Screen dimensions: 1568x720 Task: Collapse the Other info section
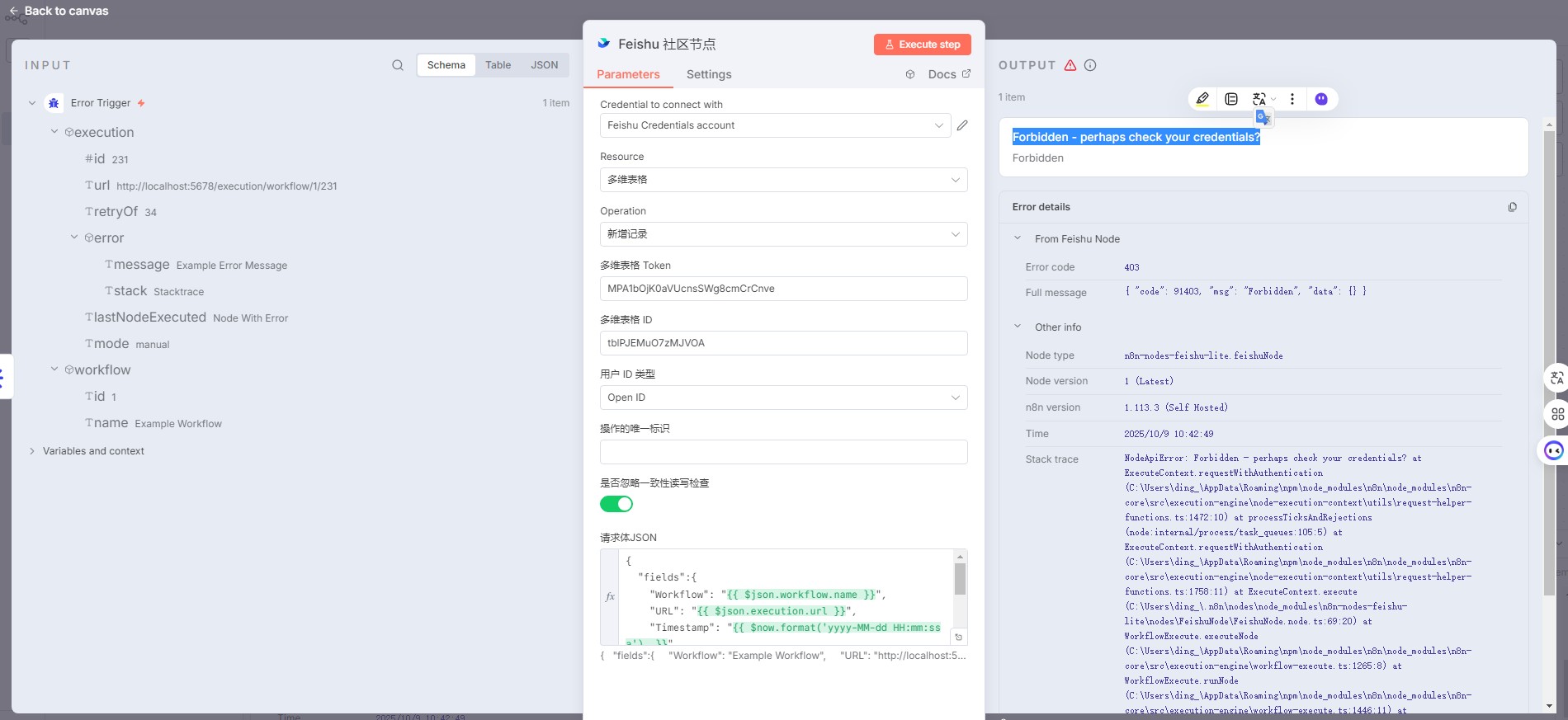pos(1018,327)
